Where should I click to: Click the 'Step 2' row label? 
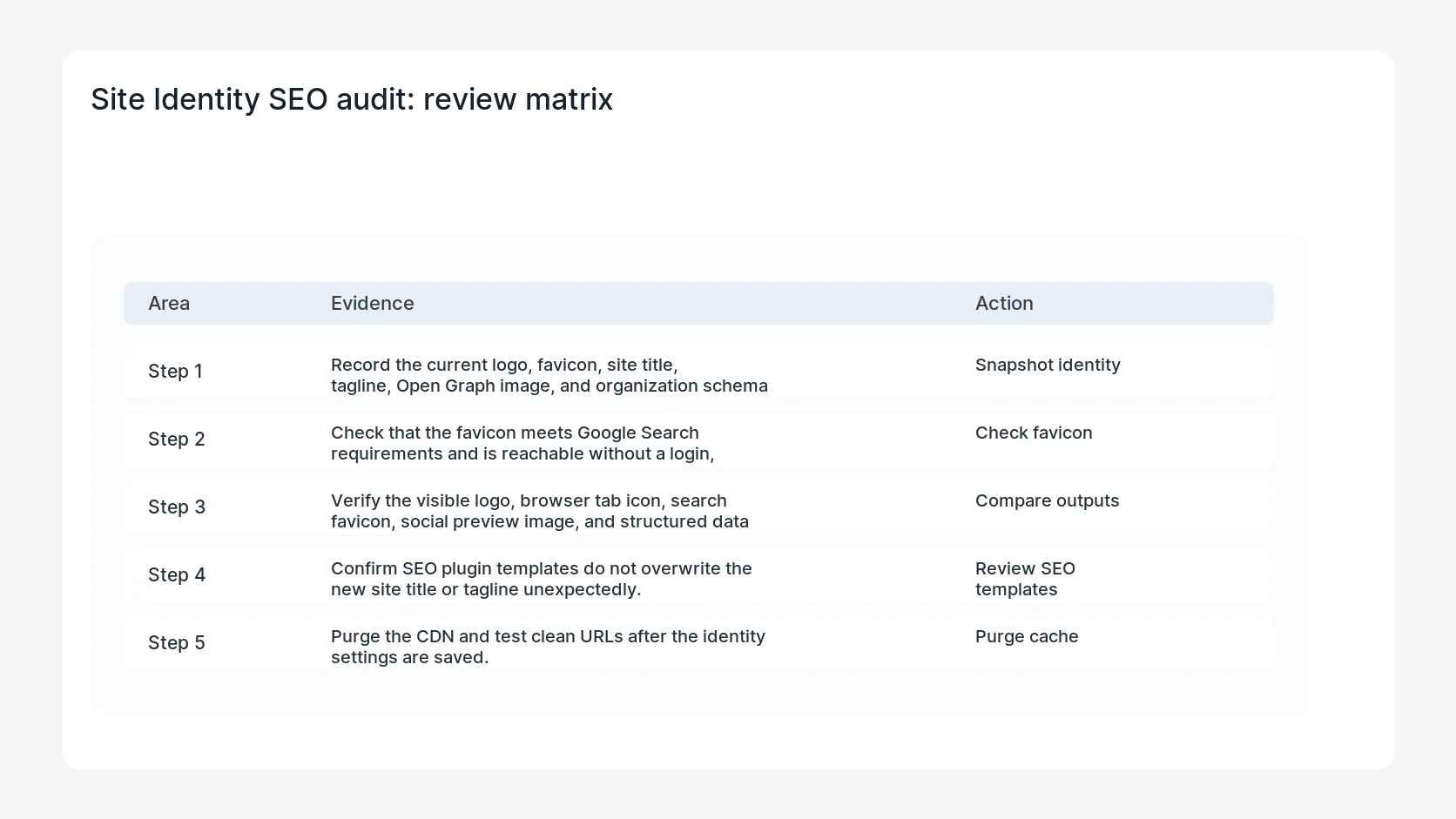click(177, 439)
